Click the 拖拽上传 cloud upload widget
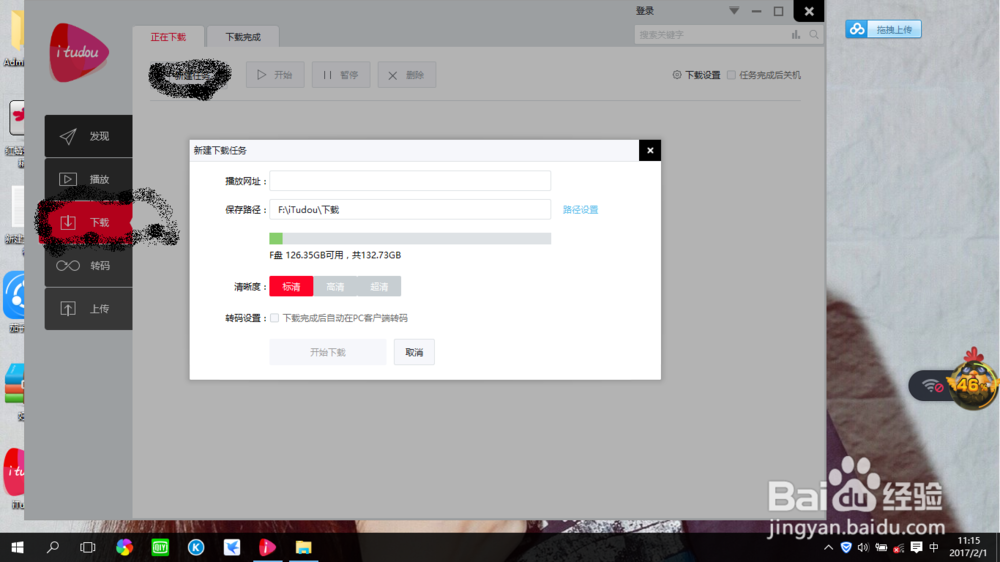This screenshot has height=562, width=1000. 883,29
